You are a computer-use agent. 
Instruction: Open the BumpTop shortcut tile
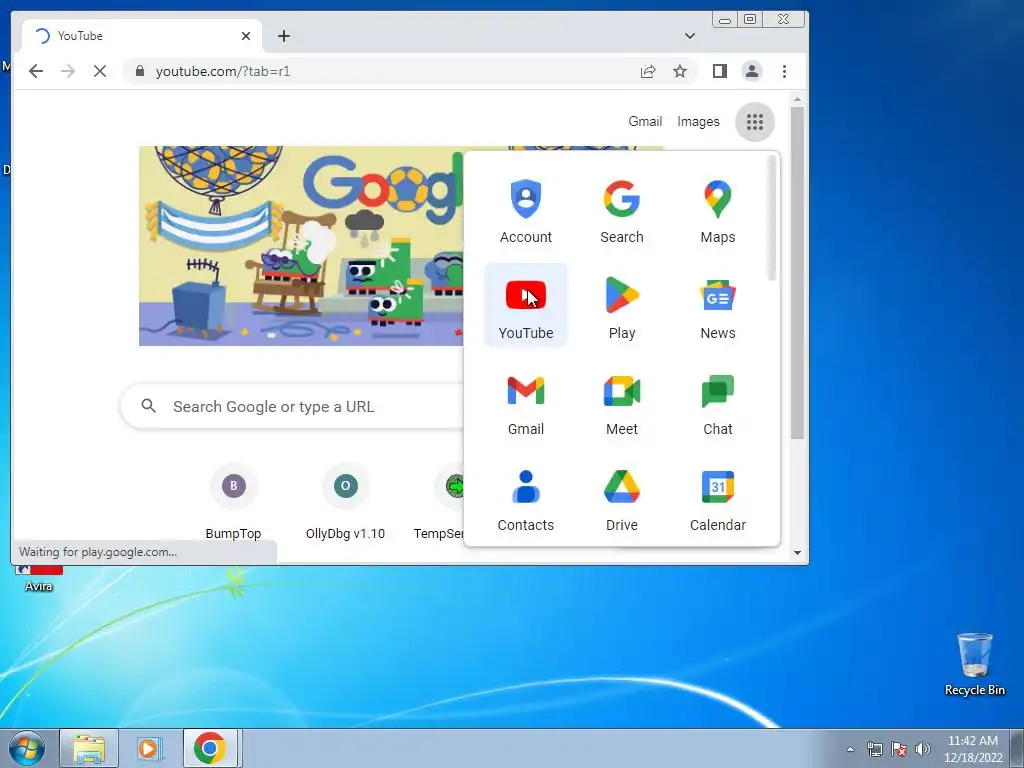(x=233, y=501)
